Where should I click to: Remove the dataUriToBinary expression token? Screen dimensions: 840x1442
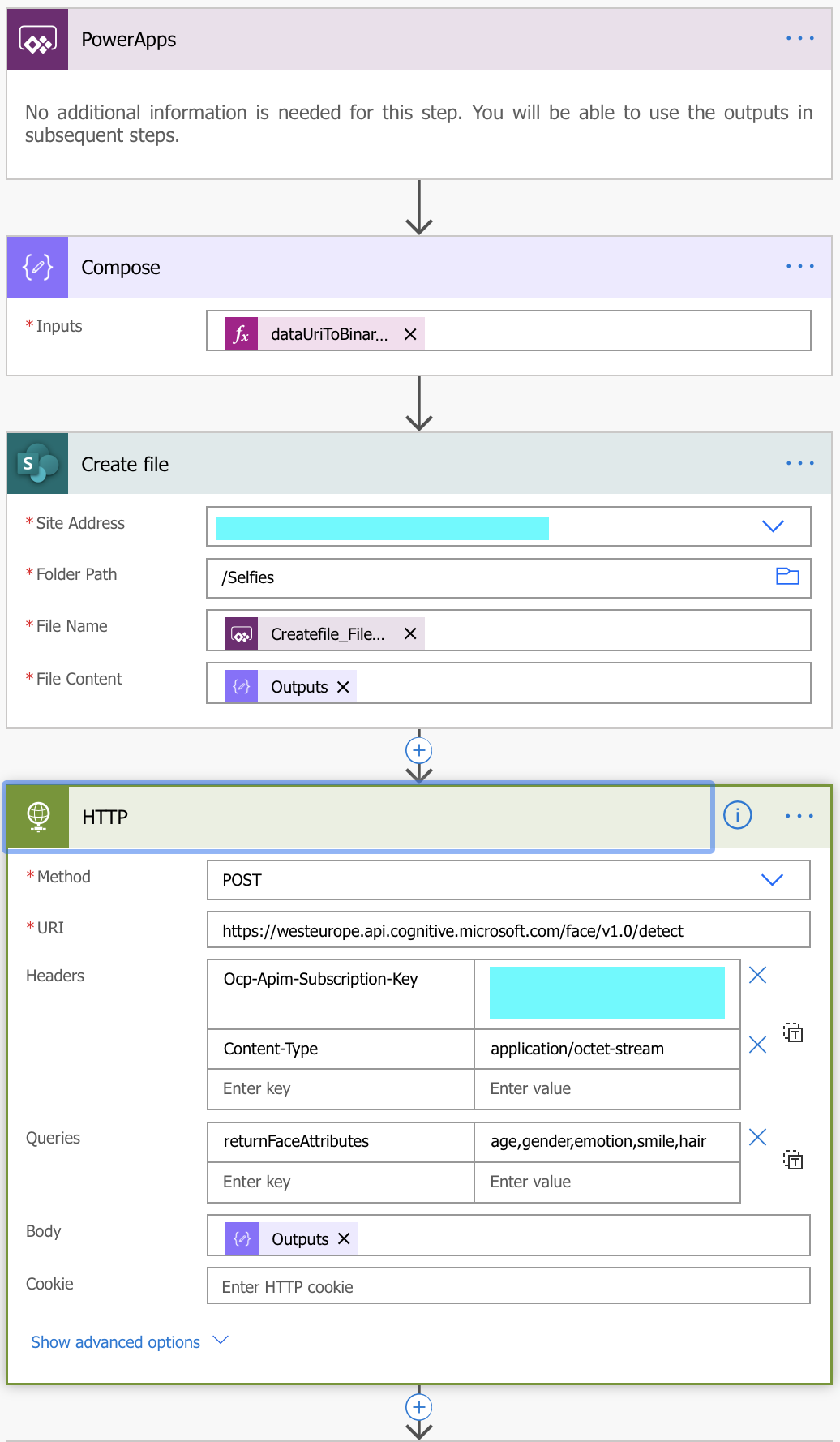pos(410,334)
